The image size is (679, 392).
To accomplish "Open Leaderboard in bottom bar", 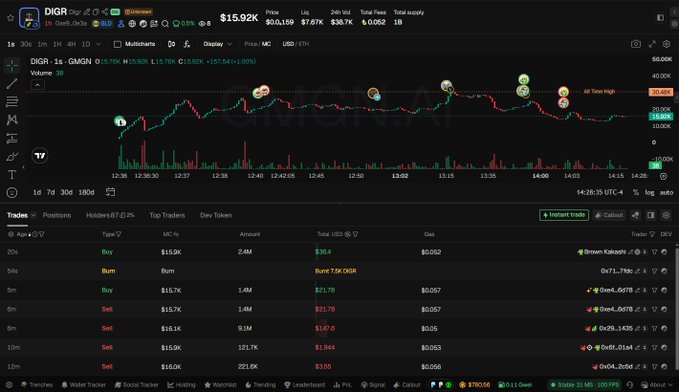I will point(304,385).
